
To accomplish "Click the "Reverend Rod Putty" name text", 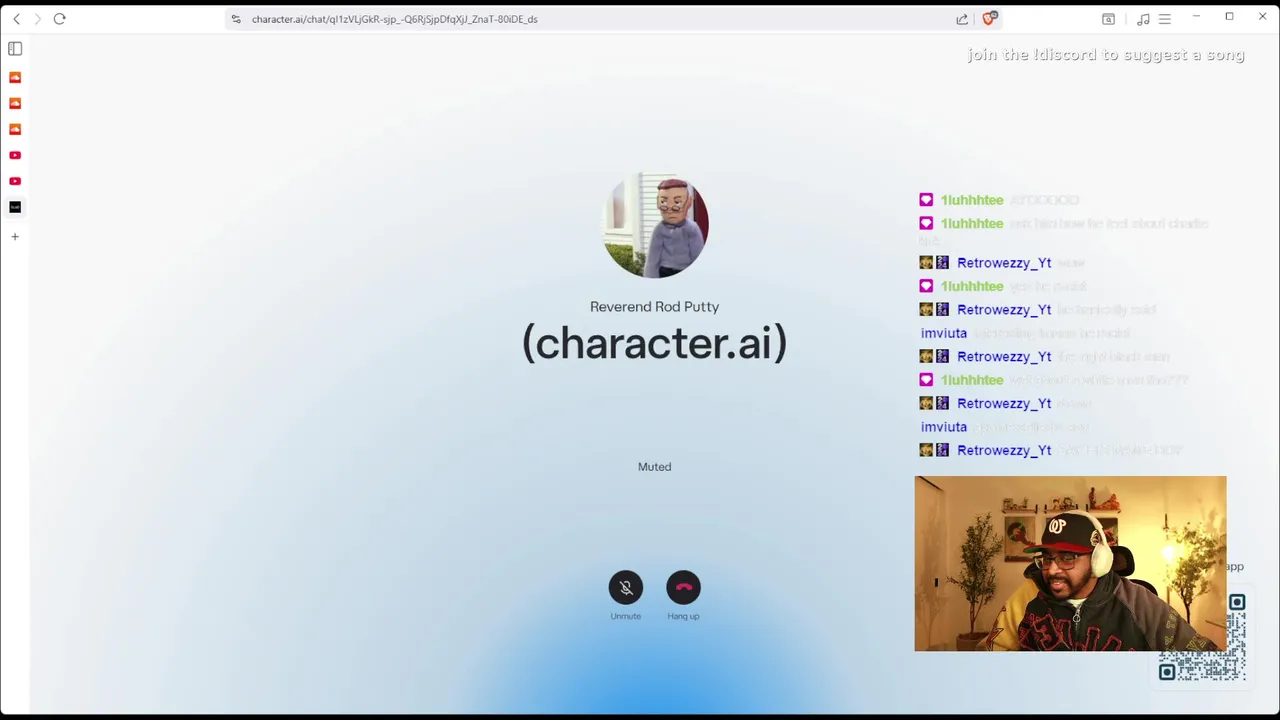I will pos(655,307).
